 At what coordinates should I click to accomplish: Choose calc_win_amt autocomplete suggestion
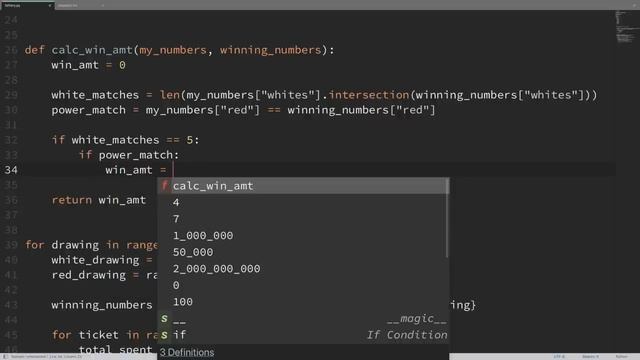tap(302, 186)
